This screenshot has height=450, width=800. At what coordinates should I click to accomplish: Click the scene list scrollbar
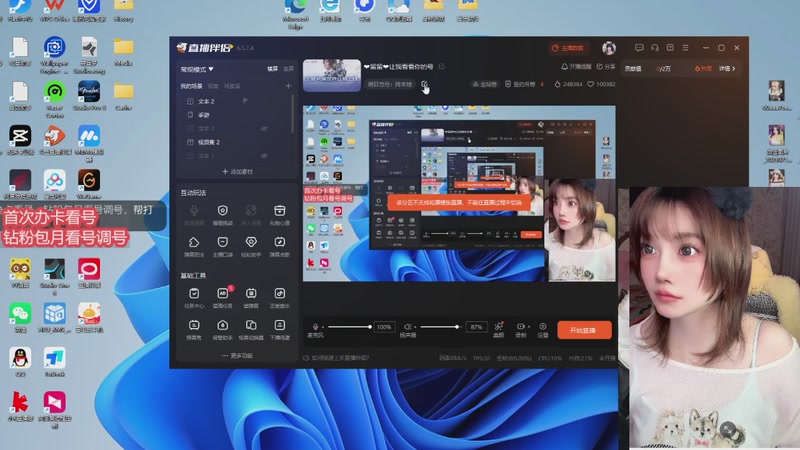[293, 115]
